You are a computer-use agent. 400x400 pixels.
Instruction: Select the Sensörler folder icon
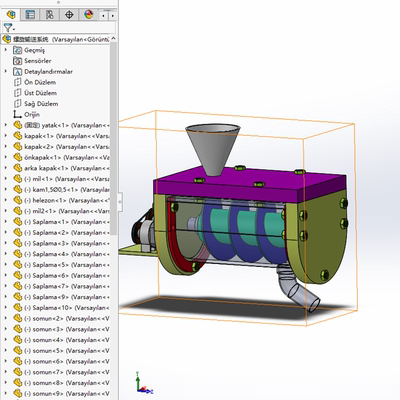[17, 61]
